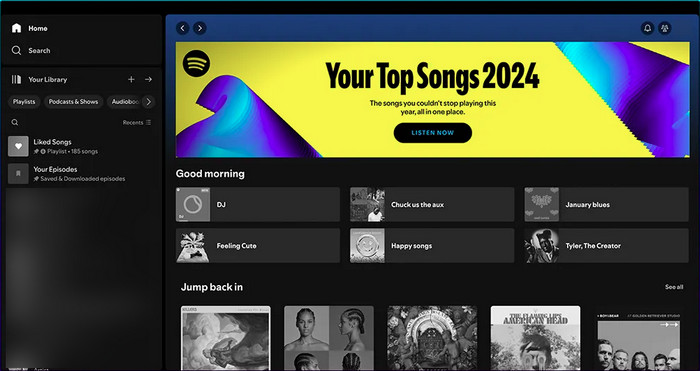Image resolution: width=700 pixels, height=371 pixels.
Task: Go to Home in sidebar
Action: (29, 28)
